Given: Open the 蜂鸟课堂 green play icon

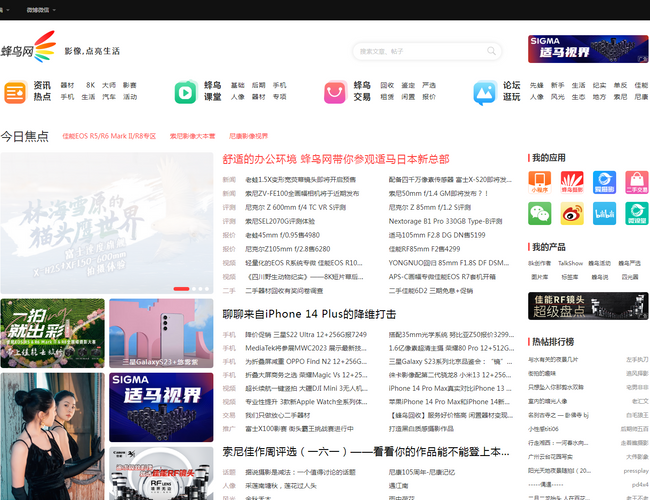Looking at the screenshot, I should click(185, 92).
